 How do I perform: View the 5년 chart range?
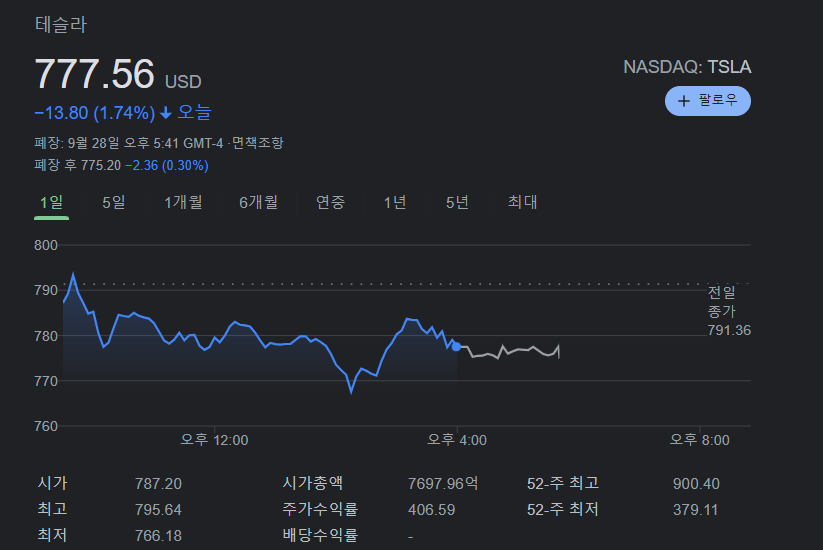[457, 202]
